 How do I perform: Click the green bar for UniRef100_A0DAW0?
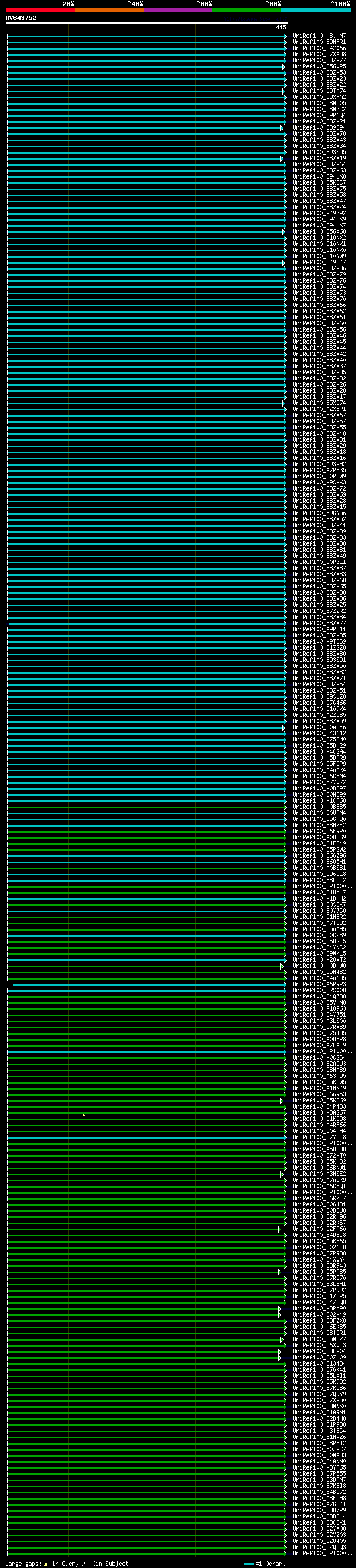[x=145, y=966]
